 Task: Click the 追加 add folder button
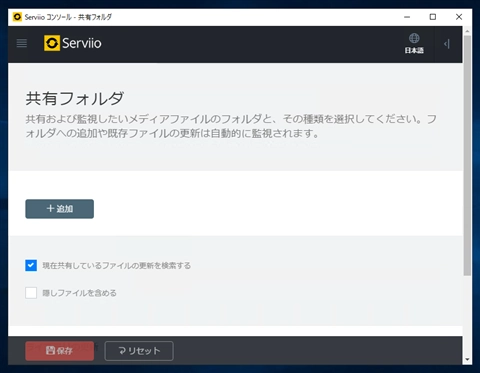(60, 209)
